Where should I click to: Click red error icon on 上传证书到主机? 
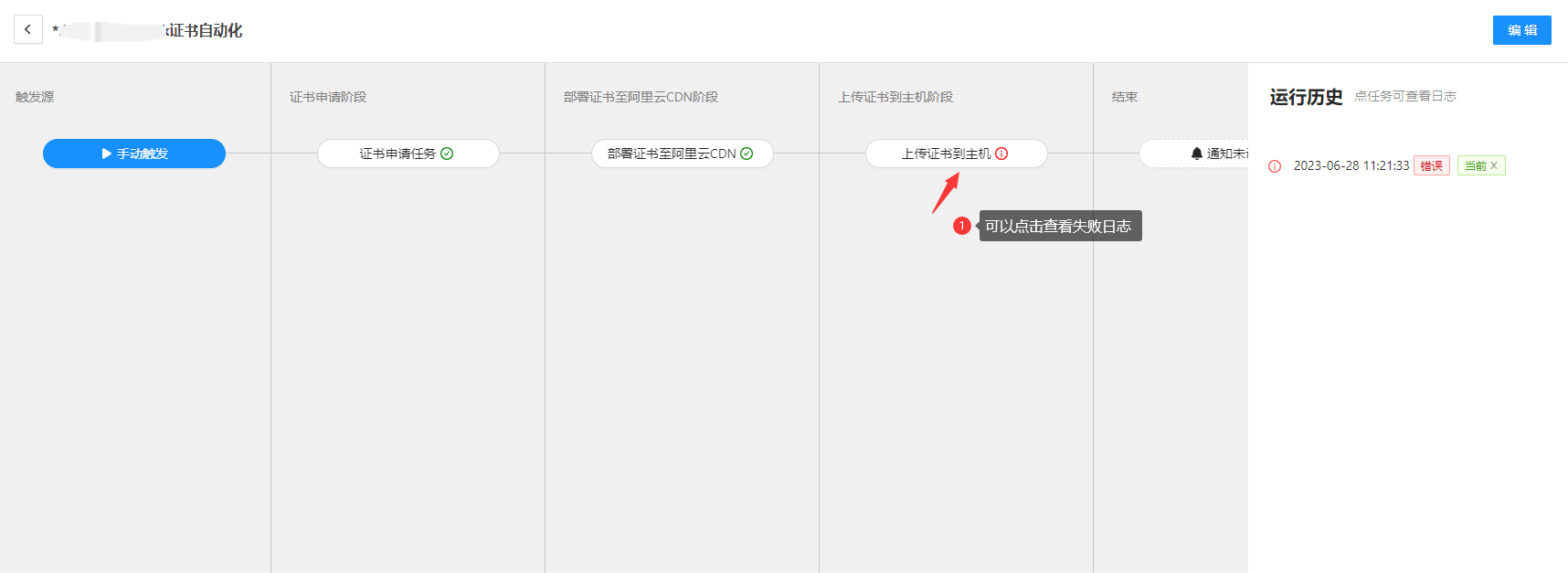click(1001, 154)
